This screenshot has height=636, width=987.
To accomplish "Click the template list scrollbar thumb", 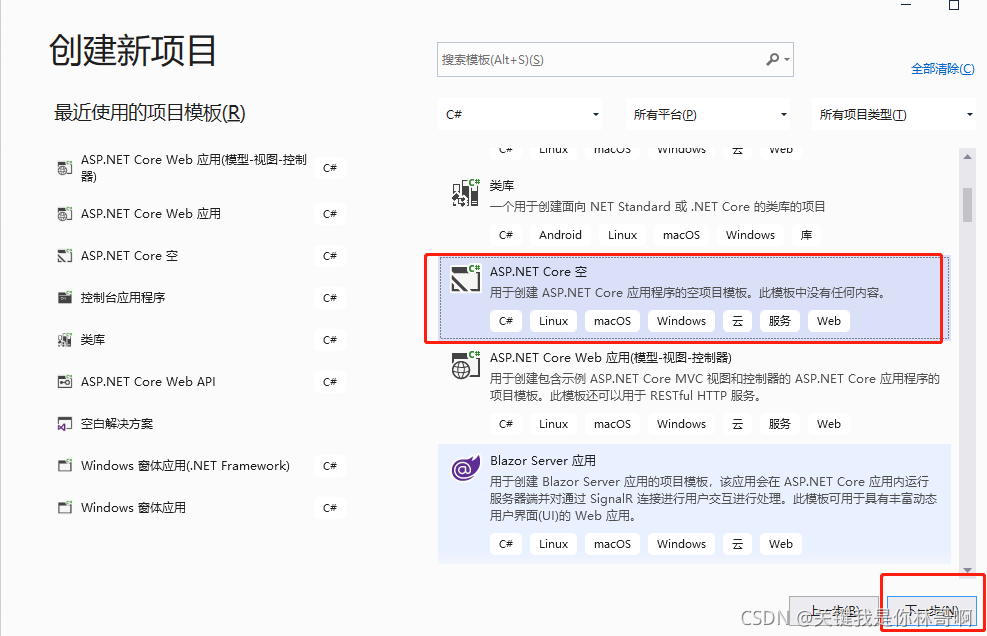I will [x=967, y=205].
